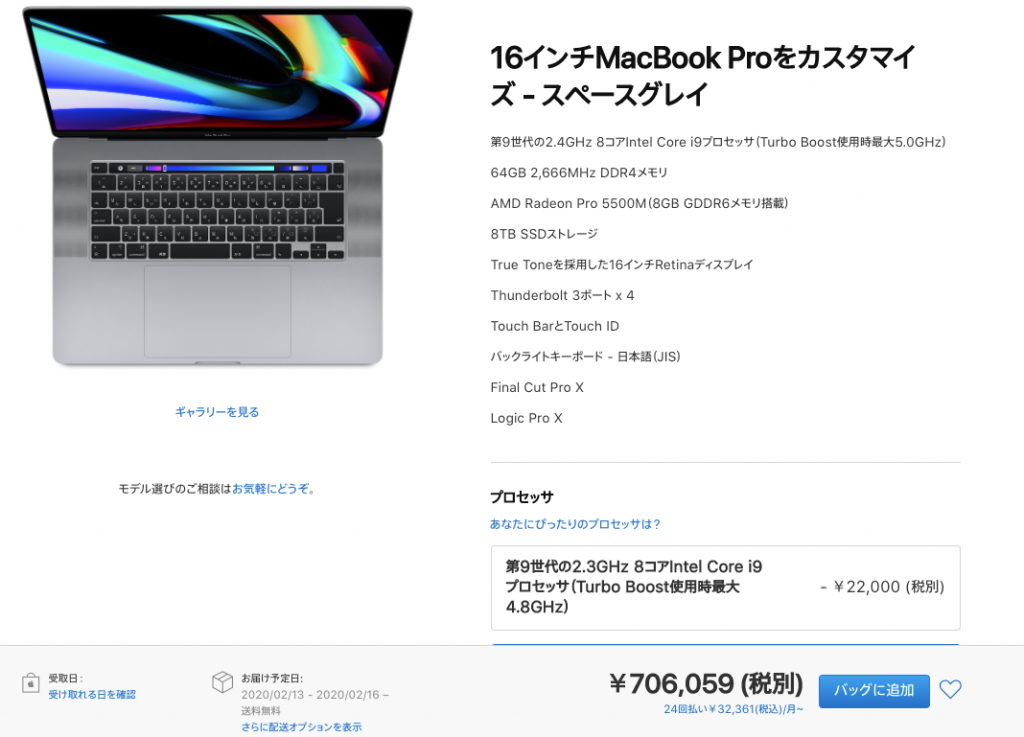Click the 64GB DDR4メモリ spec line
Viewport: 1024px width, 737px height.
579,172
